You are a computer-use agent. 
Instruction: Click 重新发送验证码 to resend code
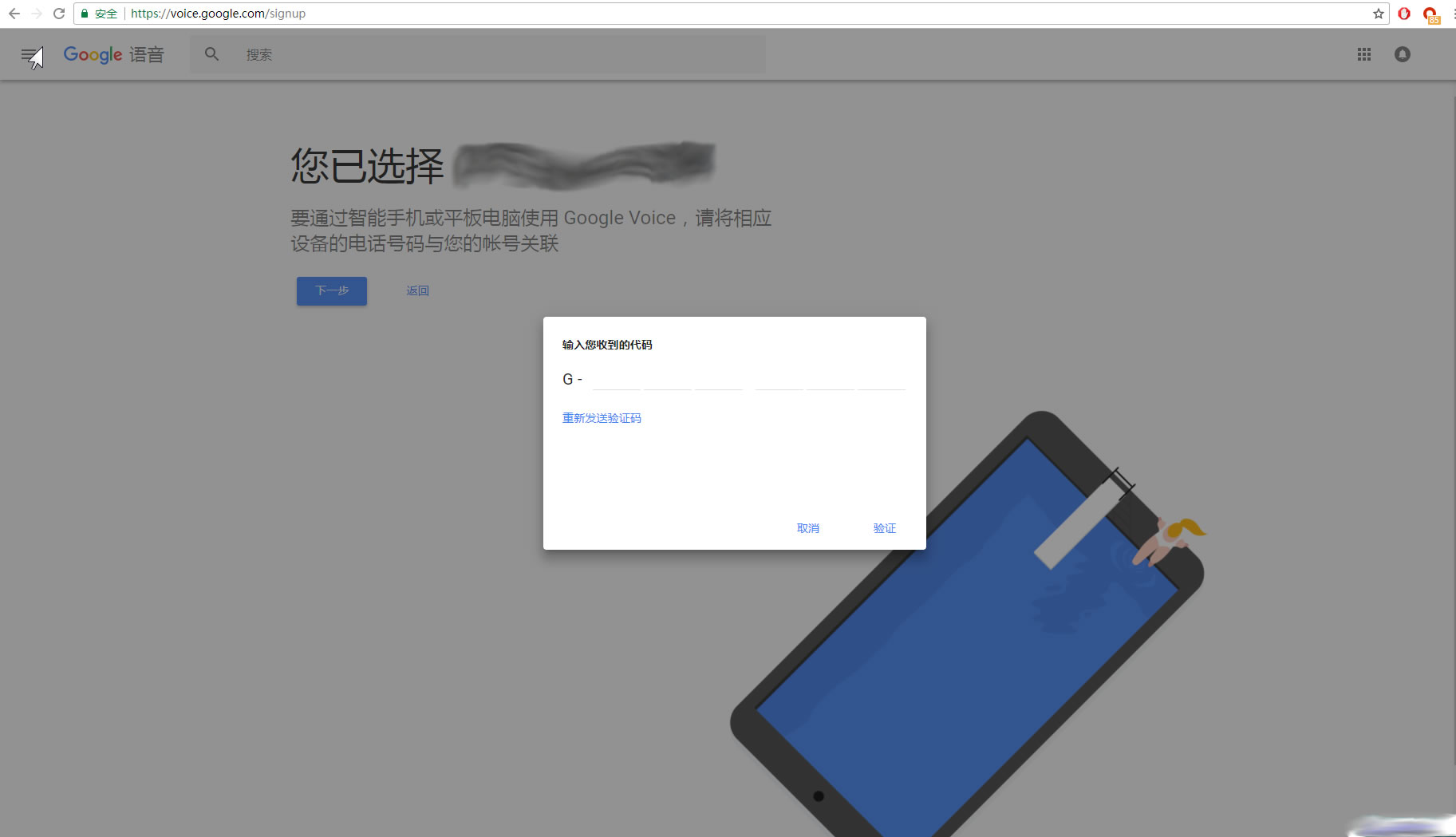[x=602, y=418]
